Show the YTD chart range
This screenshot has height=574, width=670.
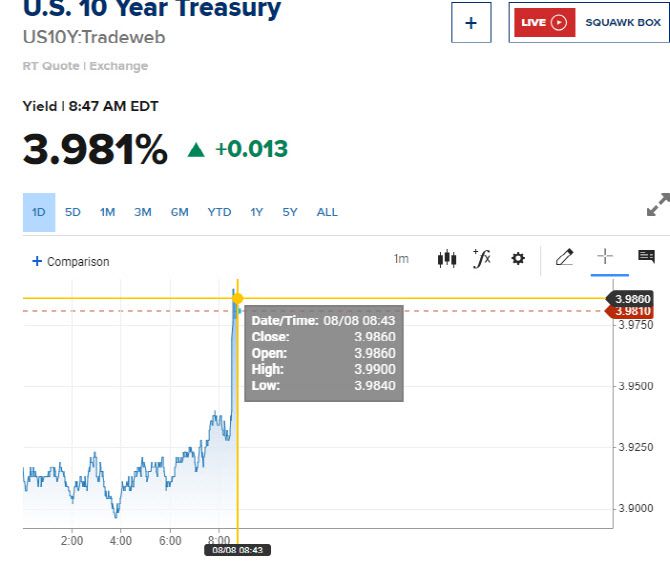219,212
